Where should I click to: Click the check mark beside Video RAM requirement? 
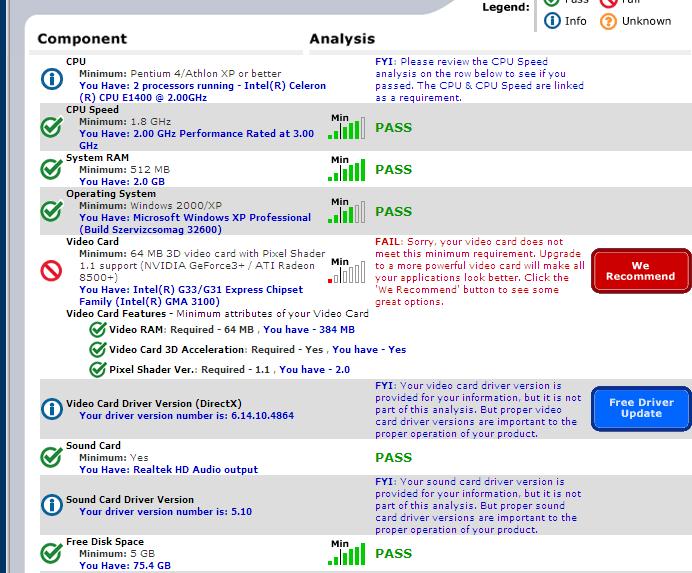coord(98,329)
